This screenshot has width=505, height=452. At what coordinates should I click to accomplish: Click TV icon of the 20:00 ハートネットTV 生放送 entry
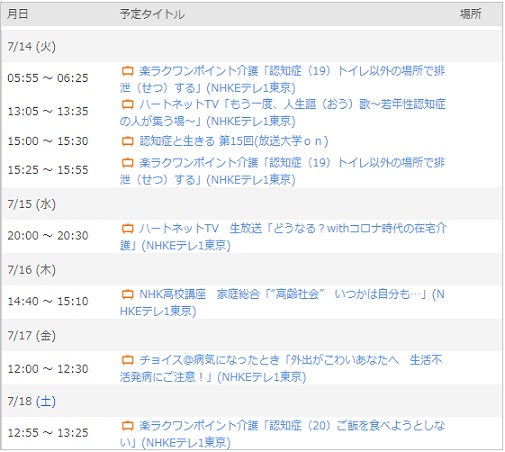(x=127, y=229)
